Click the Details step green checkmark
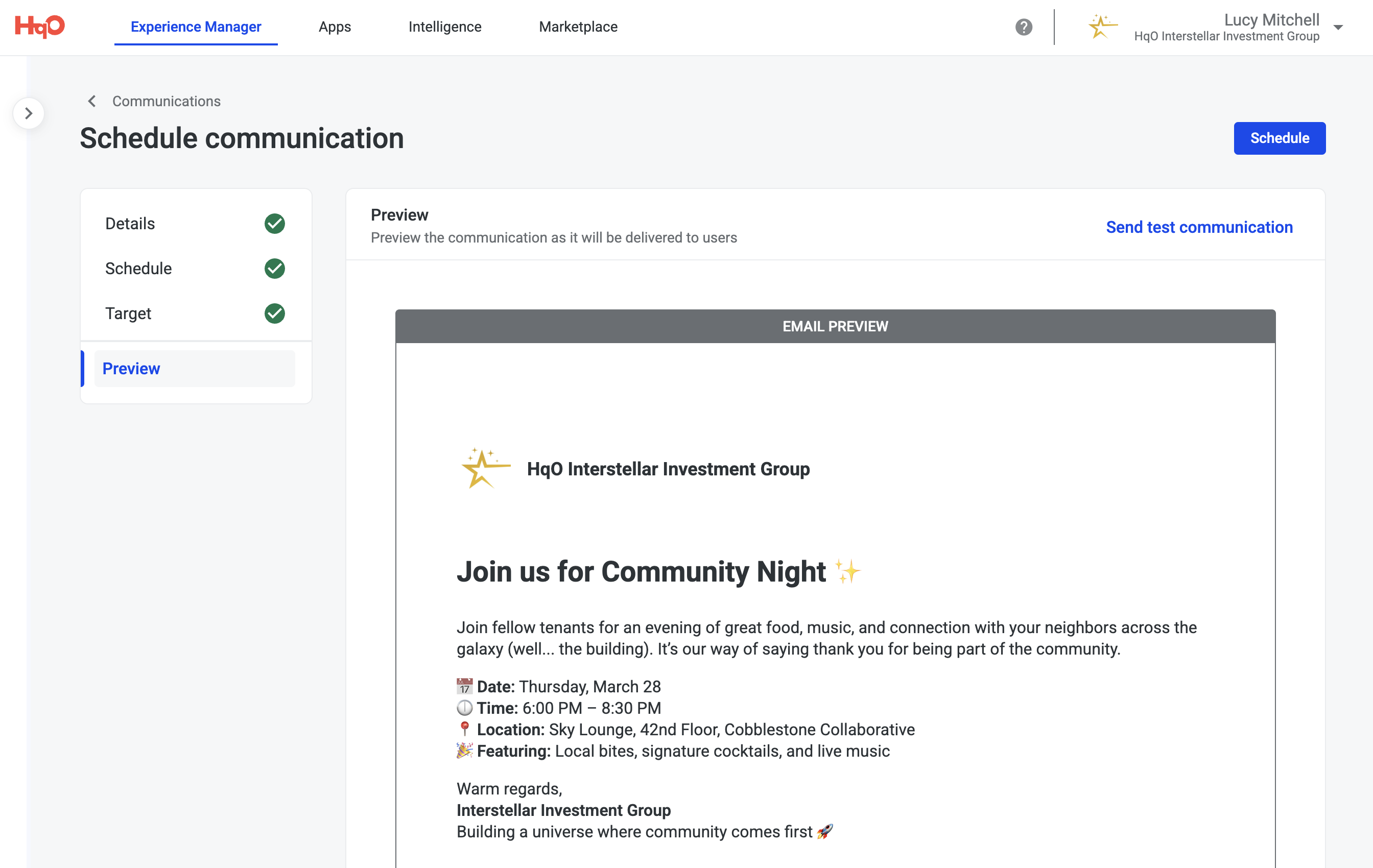This screenshot has height=868, width=1373. (x=275, y=224)
